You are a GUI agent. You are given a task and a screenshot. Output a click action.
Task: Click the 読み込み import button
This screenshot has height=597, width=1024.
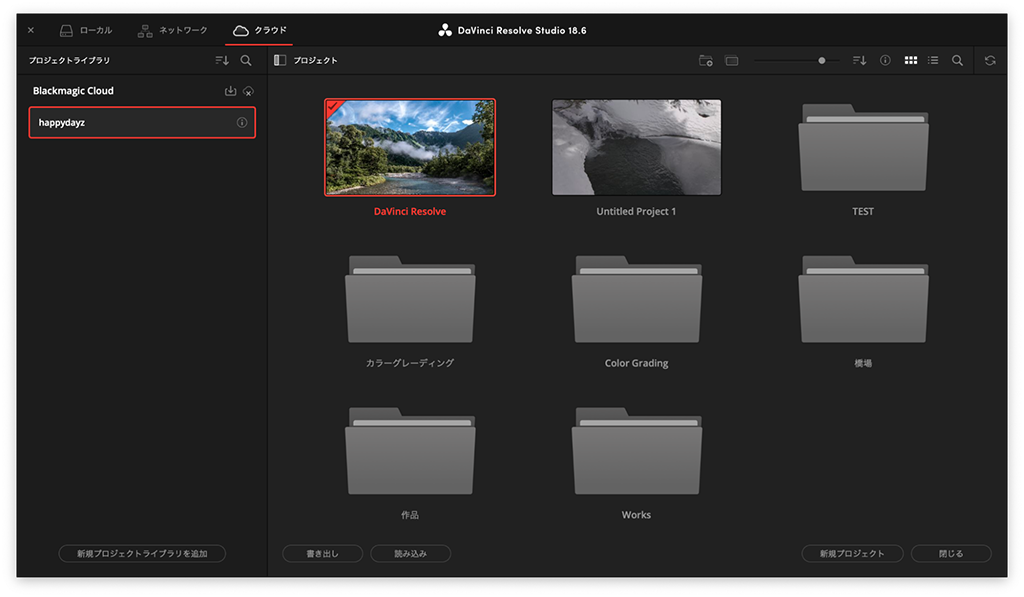(411, 553)
